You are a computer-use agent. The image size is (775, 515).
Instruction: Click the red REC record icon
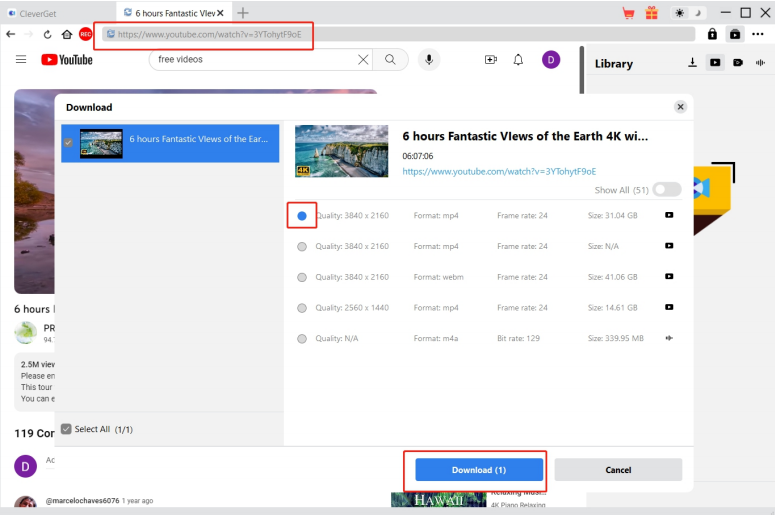(x=86, y=34)
